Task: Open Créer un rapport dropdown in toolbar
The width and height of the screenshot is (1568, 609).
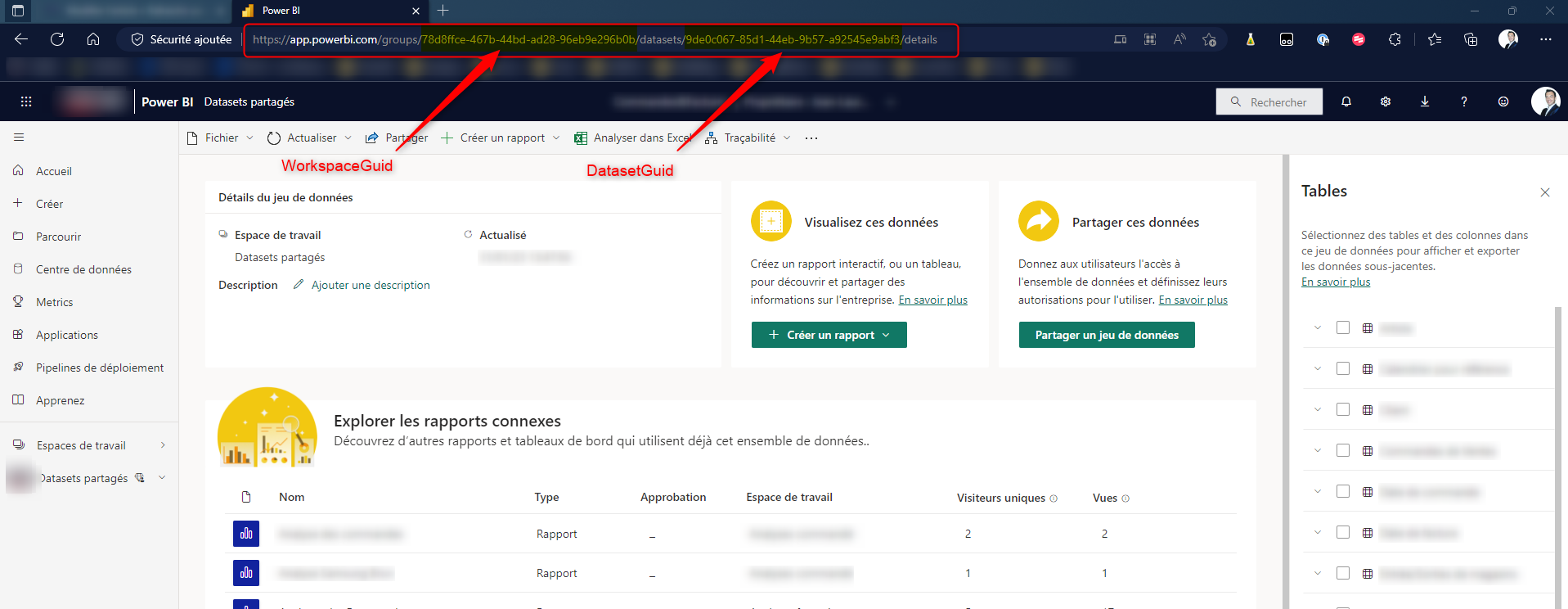Action: coord(556,138)
